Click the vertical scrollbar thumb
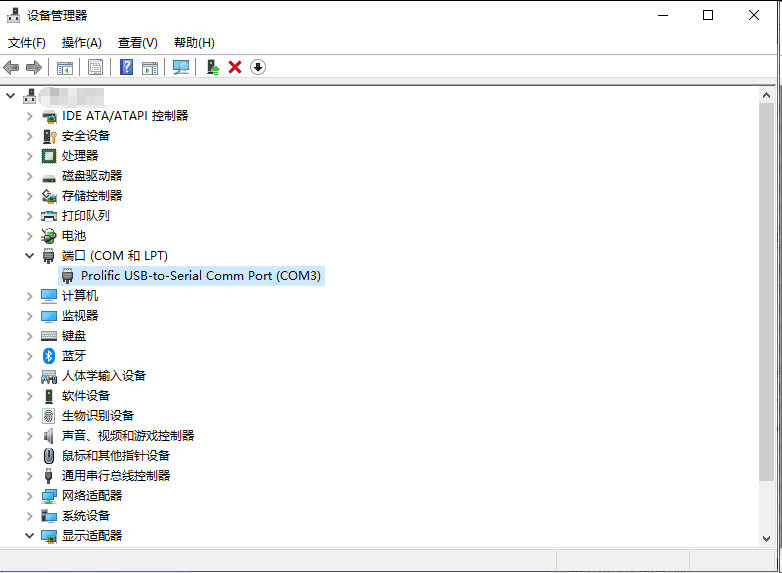Screen dimensions: 782x573 pos(767,292)
